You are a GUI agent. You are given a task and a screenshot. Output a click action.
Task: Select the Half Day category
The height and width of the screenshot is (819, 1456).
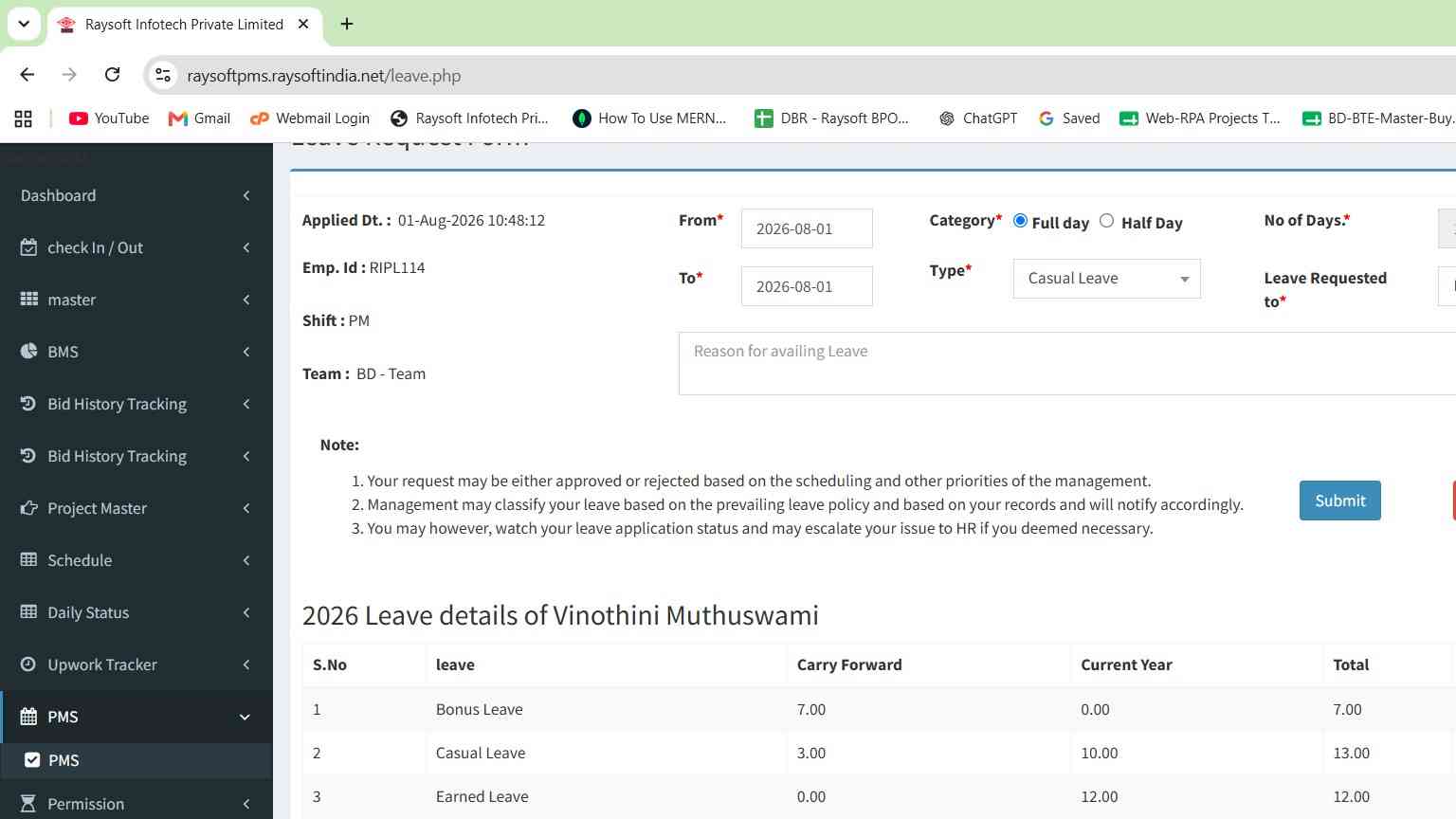[x=1106, y=221]
